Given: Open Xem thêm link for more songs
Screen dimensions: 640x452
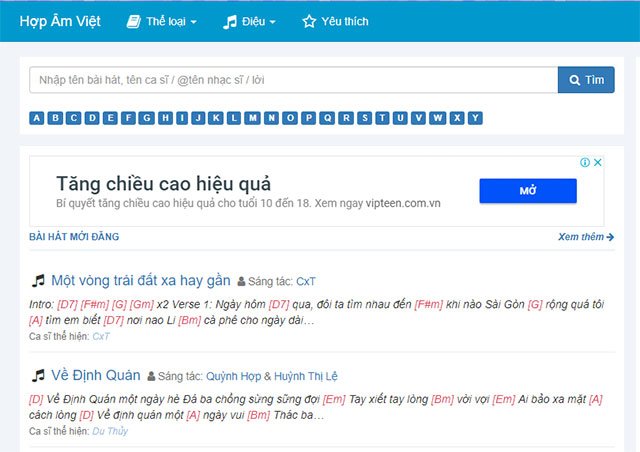Looking at the screenshot, I should click(586, 237).
